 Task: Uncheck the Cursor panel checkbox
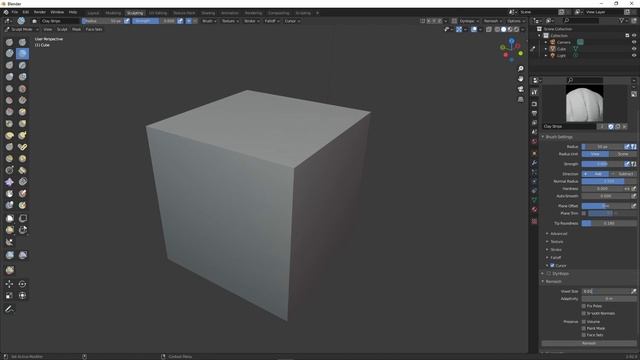tap(552, 265)
